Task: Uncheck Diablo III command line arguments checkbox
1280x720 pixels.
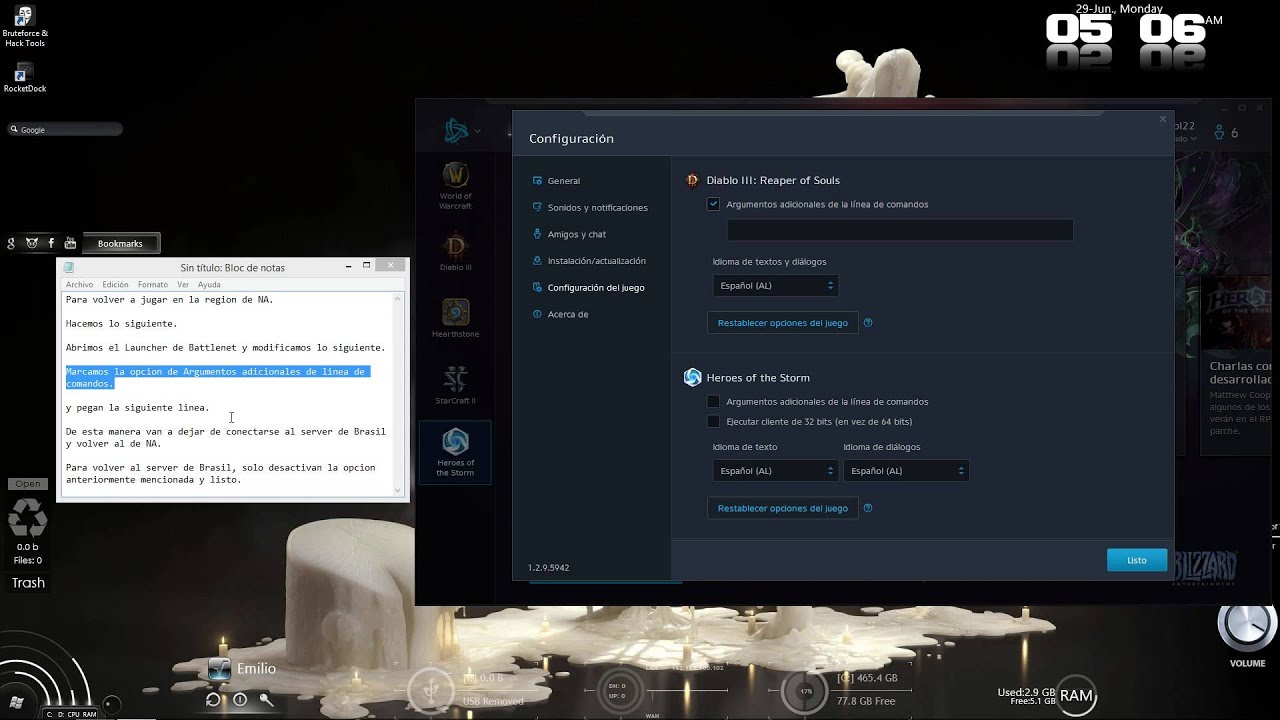Action: [x=713, y=204]
